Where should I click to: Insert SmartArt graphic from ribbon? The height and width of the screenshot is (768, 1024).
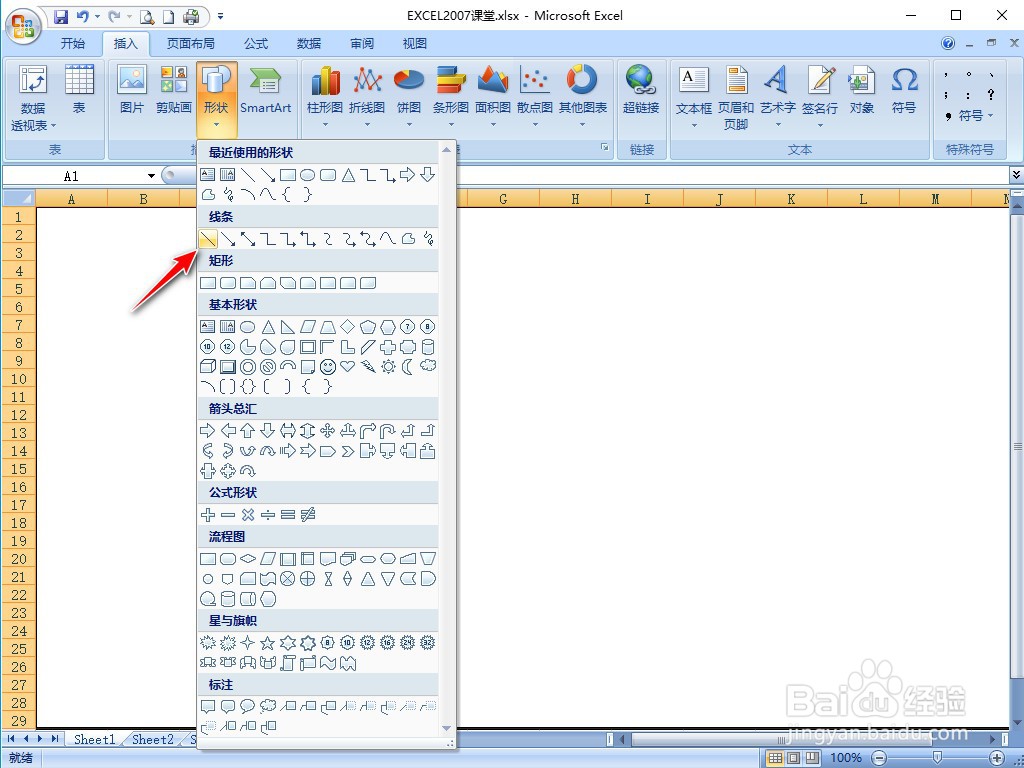265,91
